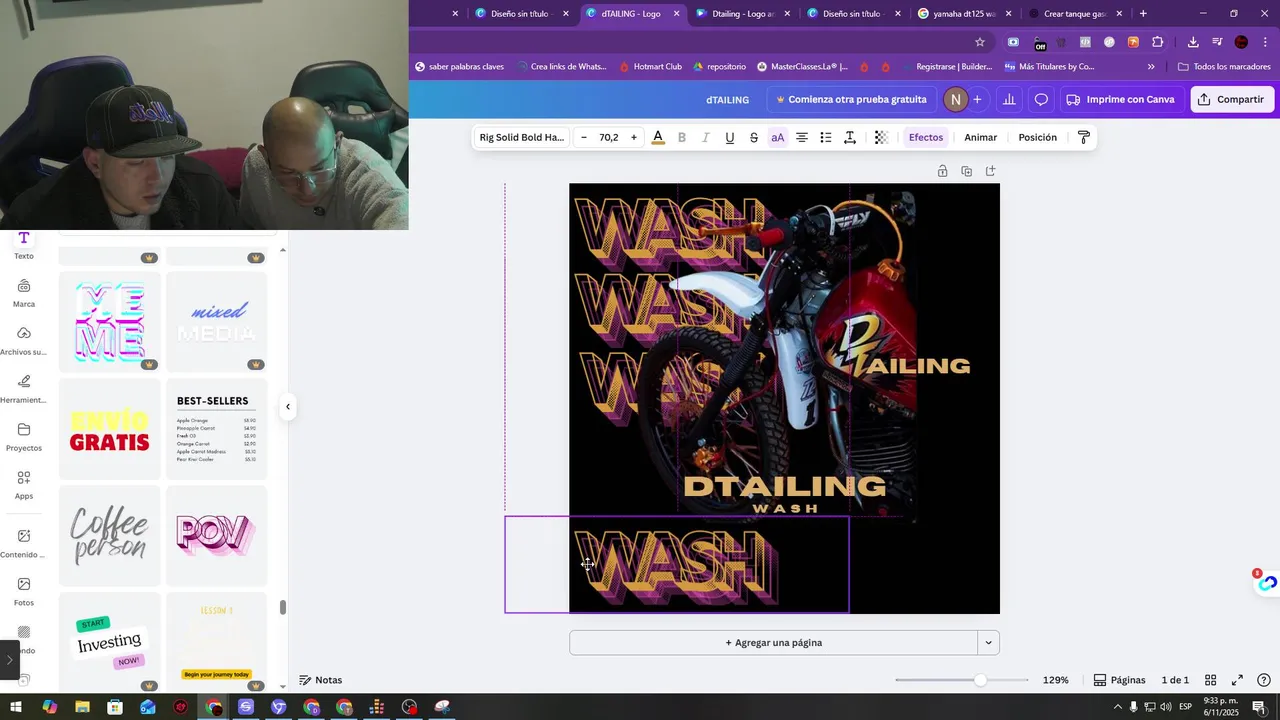Toggle uppercase aA text option
Viewport: 1280px width, 720px height.
point(778,137)
